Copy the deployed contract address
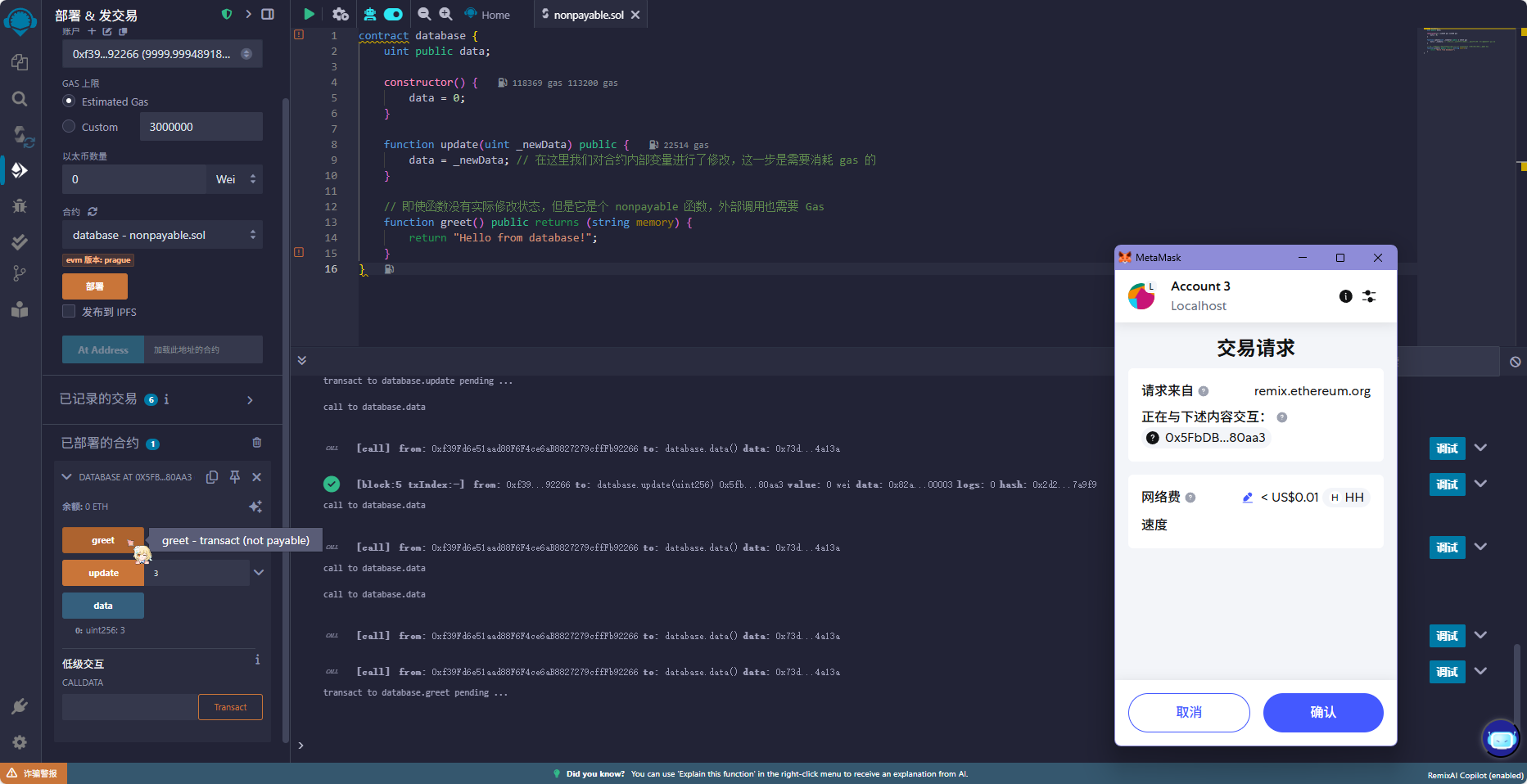This screenshot has height=784, width=1527. coord(212,477)
